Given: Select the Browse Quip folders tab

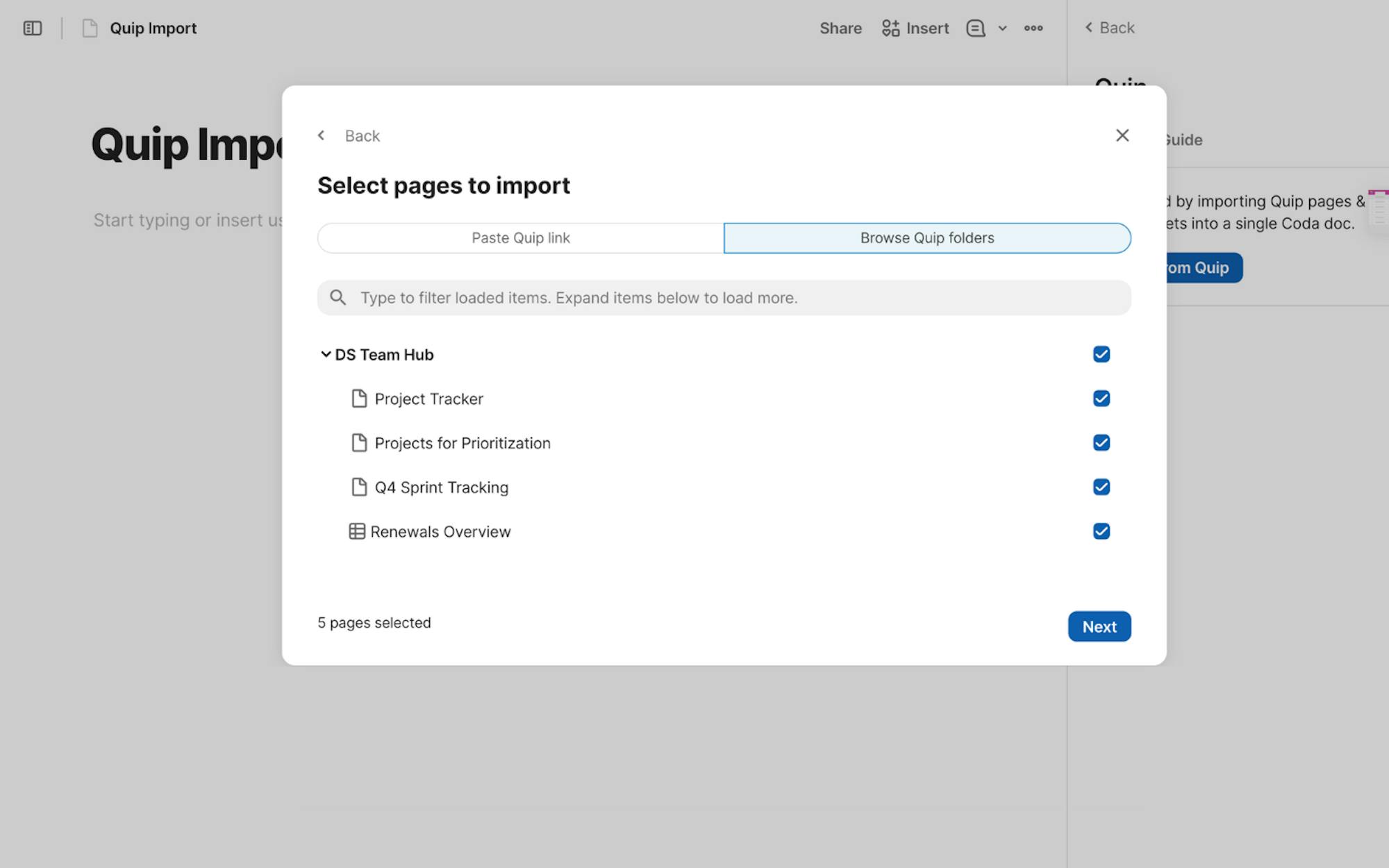Looking at the screenshot, I should [926, 238].
